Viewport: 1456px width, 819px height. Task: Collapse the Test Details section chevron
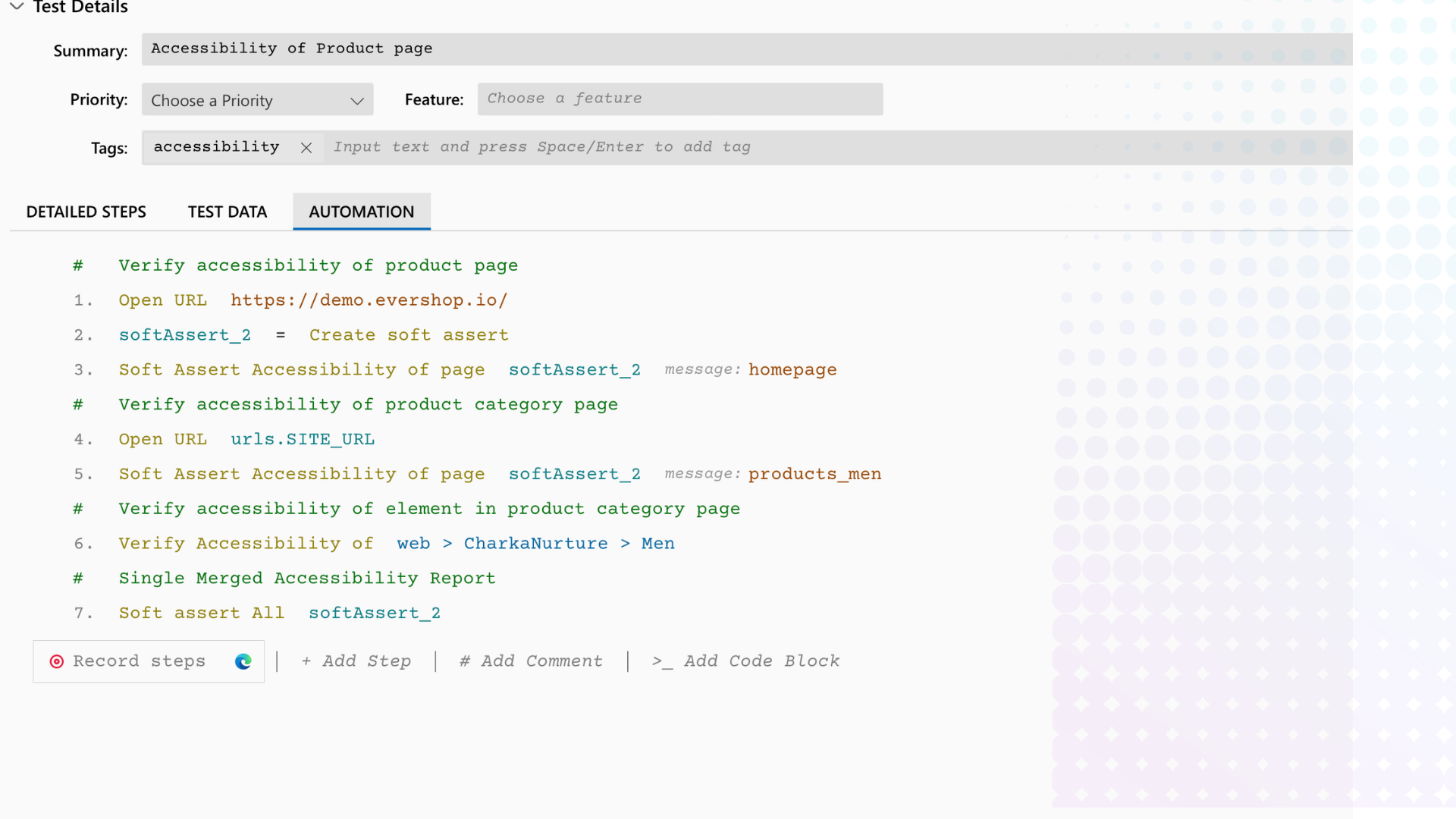pyautogui.click(x=17, y=7)
